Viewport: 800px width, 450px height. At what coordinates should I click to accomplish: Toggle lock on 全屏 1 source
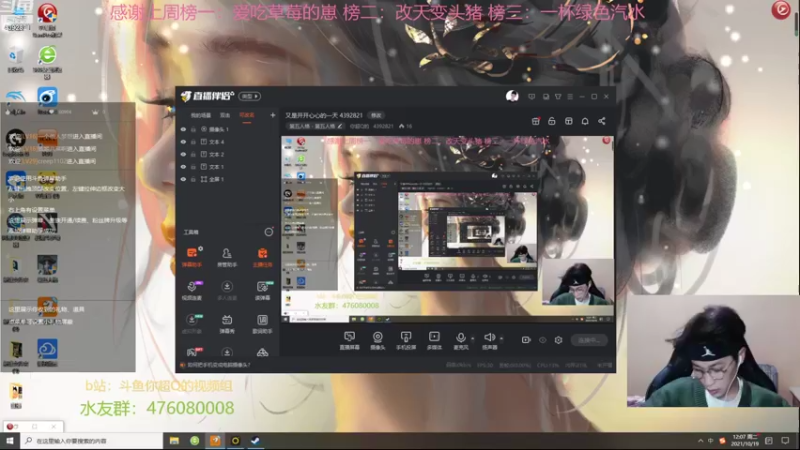(x=193, y=179)
